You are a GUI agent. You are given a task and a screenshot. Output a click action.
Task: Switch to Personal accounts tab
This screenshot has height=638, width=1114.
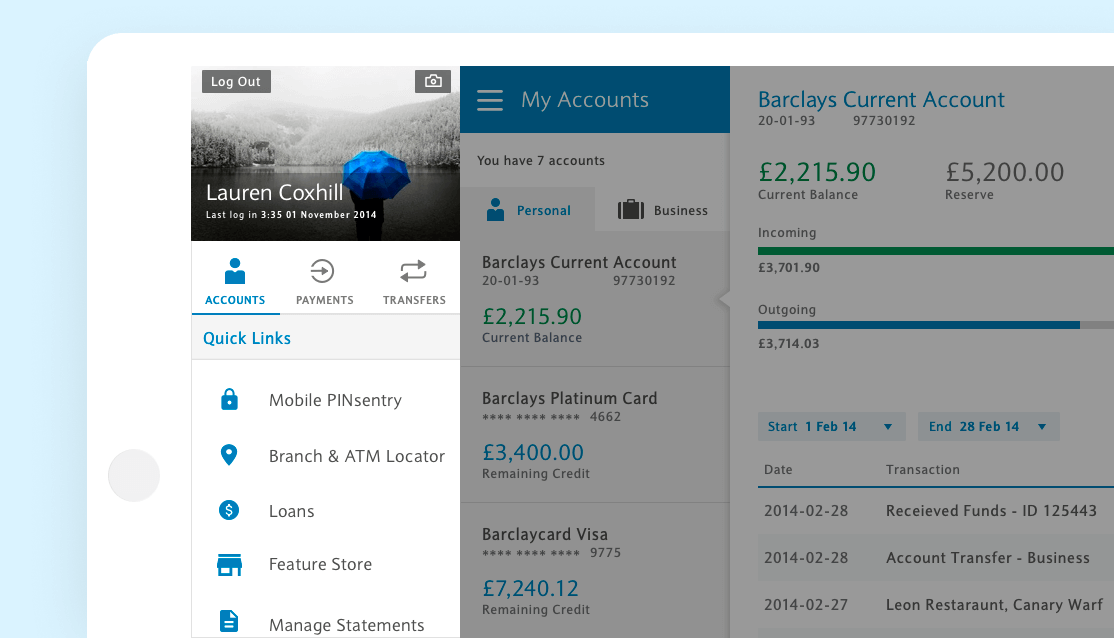pos(528,210)
